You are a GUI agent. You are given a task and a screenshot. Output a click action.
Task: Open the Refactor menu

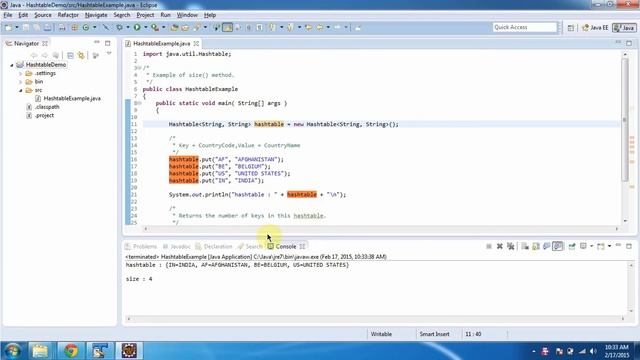point(68,15)
